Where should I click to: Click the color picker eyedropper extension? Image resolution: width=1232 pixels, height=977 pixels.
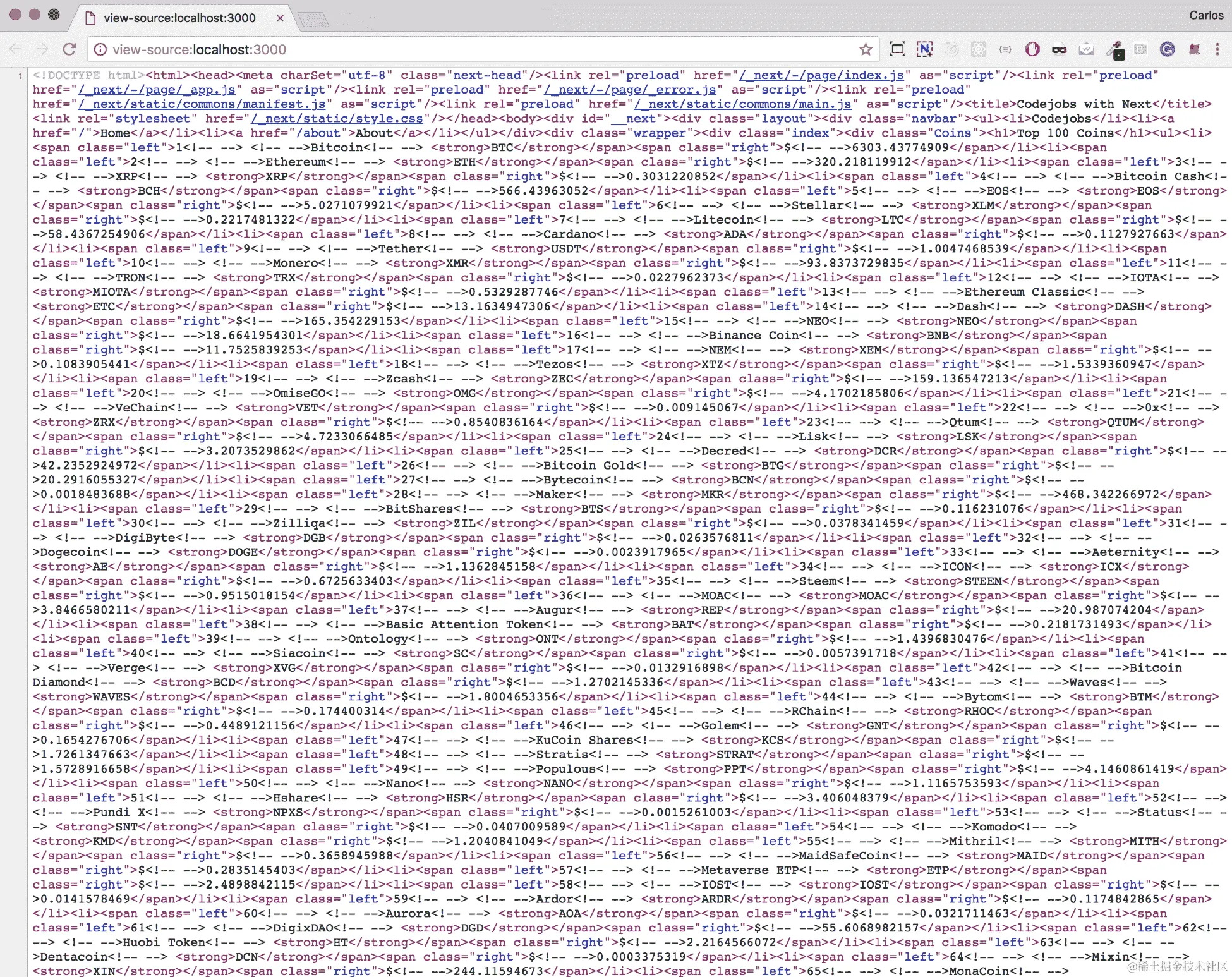click(x=1114, y=50)
